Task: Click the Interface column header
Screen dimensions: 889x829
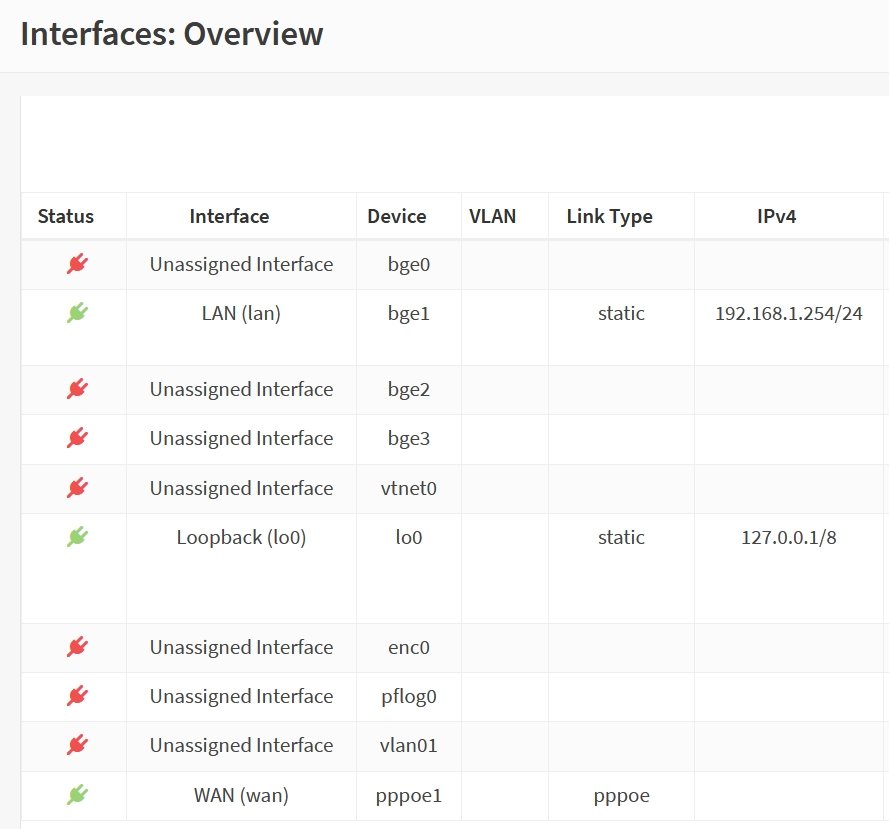Action: click(x=229, y=216)
